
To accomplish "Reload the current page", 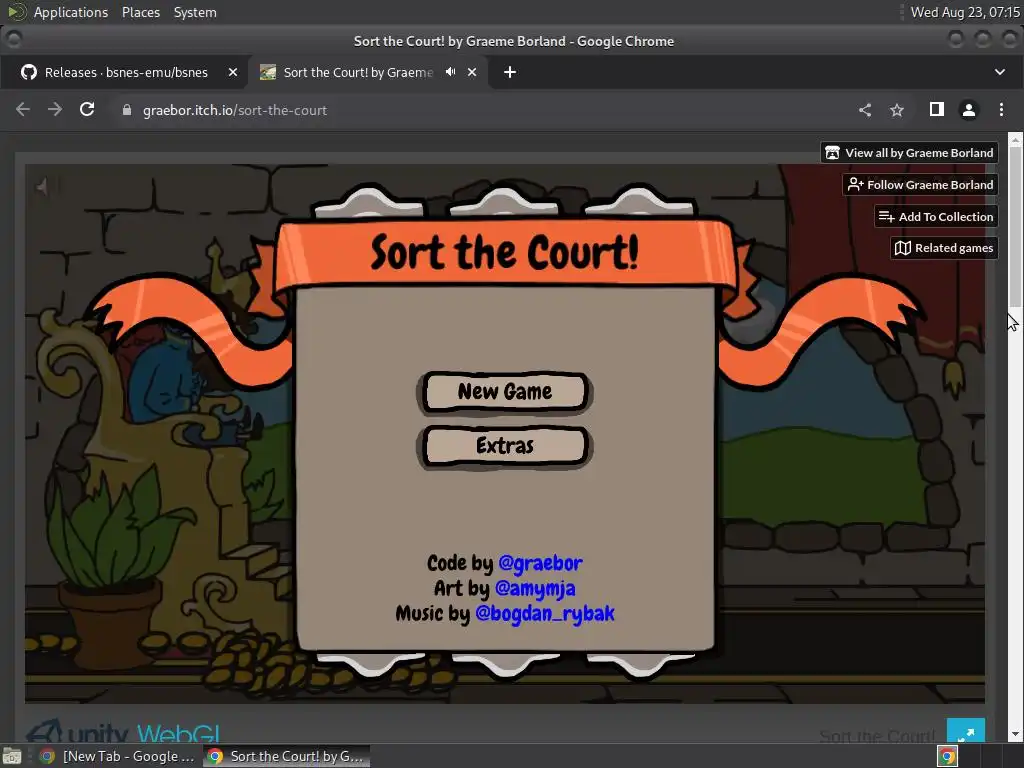I will pos(87,110).
